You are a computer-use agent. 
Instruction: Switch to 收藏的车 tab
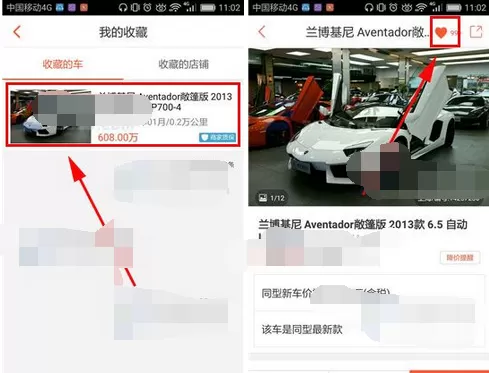click(63, 64)
